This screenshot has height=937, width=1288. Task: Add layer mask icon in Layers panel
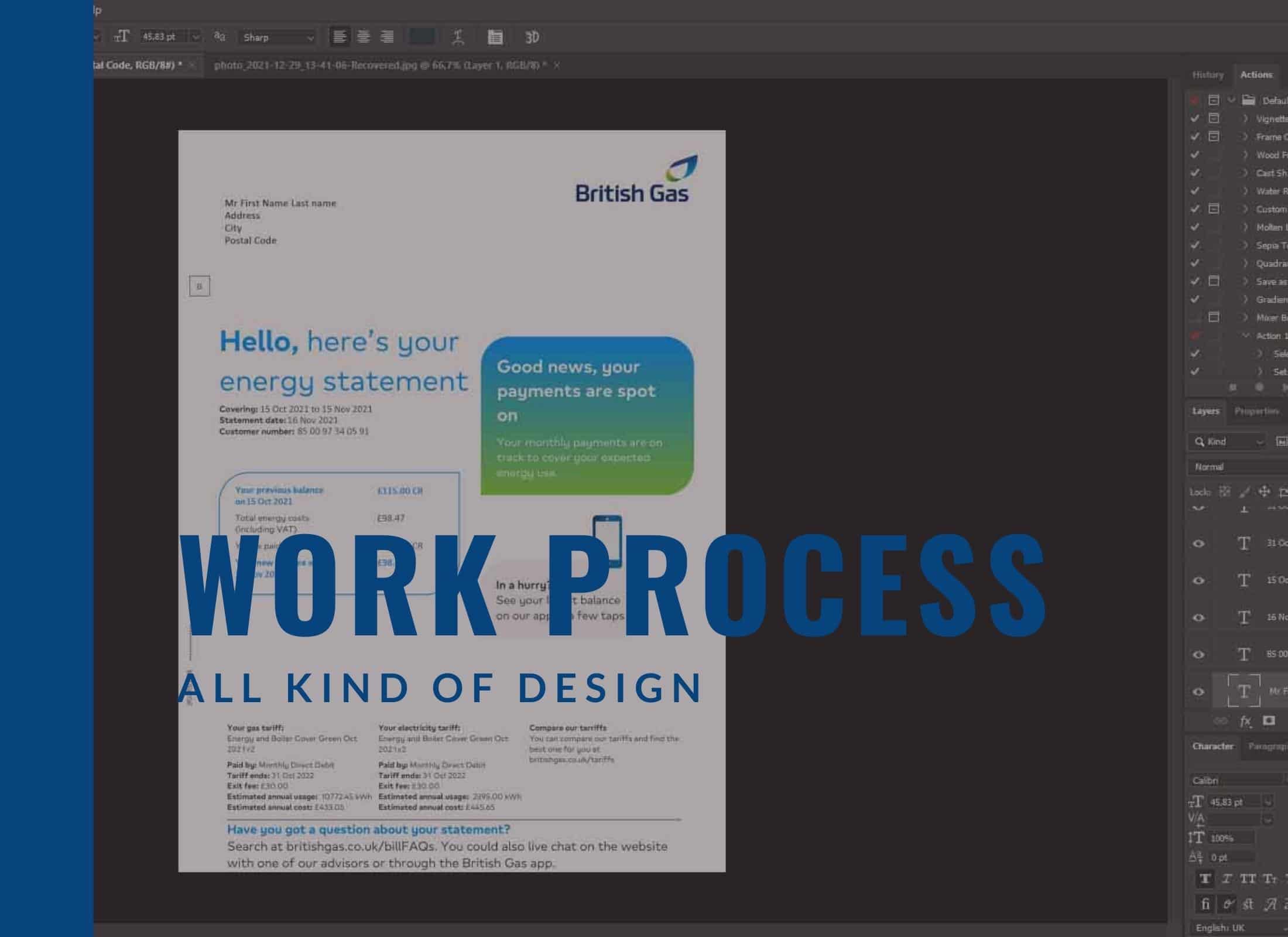[x=1269, y=720]
